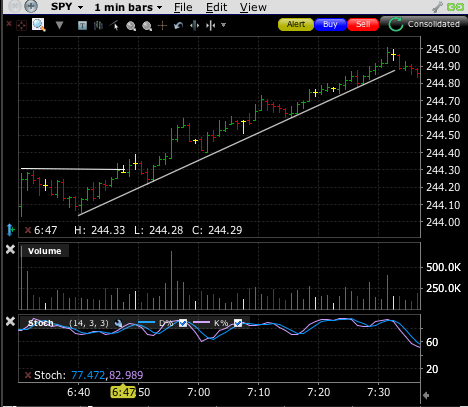The width and height of the screenshot is (468, 407).
Task: Click the plus button beside SPY
Action: point(31,6)
